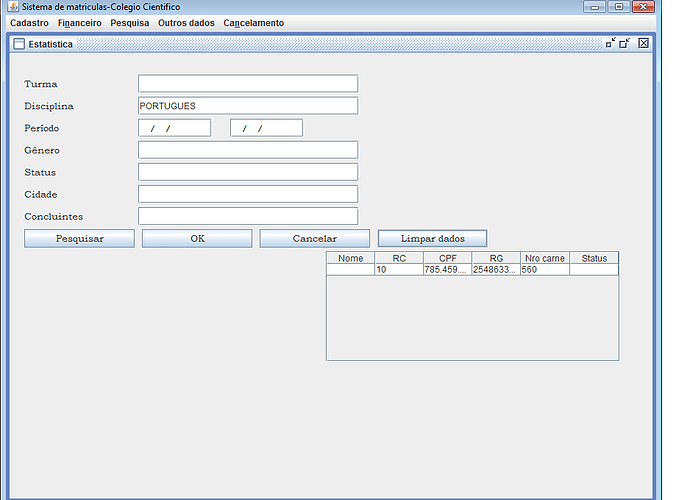
Task: Select the Nro carne cell 560
Action: pos(545,270)
